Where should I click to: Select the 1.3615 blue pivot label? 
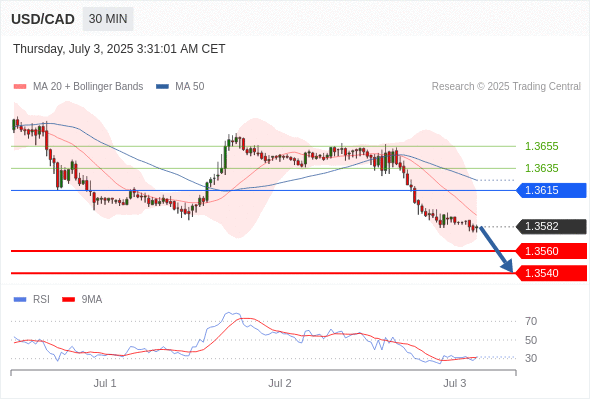click(x=551, y=190)
